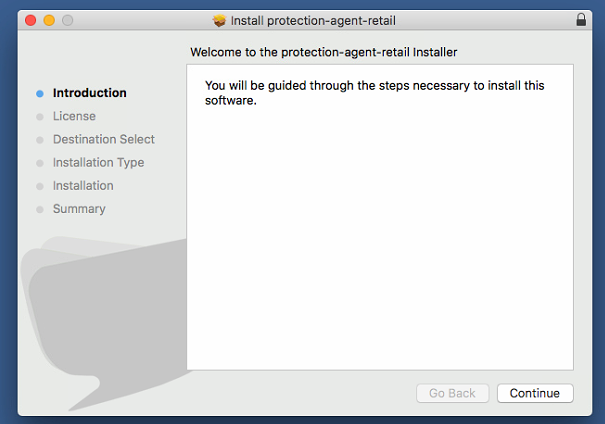Screen dimensions: 605x424
Task: Click the gray License step bullet
Action: point(40,117)
